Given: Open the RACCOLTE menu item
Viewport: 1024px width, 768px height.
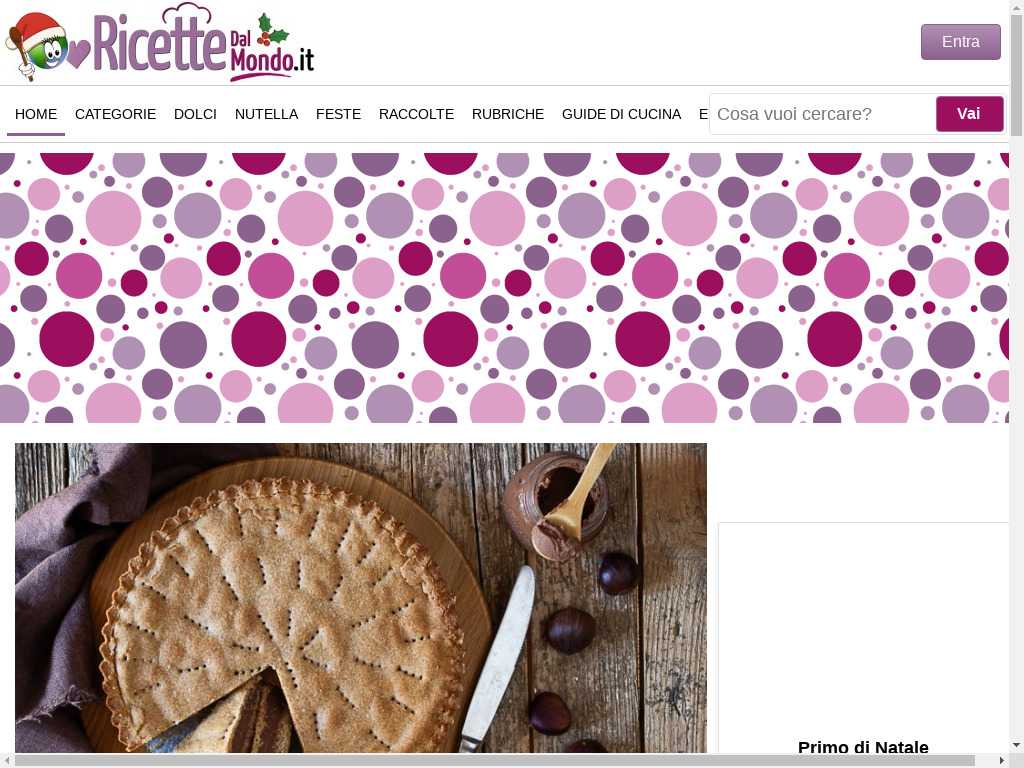Looking at the screenshot, I should point(416,114).
